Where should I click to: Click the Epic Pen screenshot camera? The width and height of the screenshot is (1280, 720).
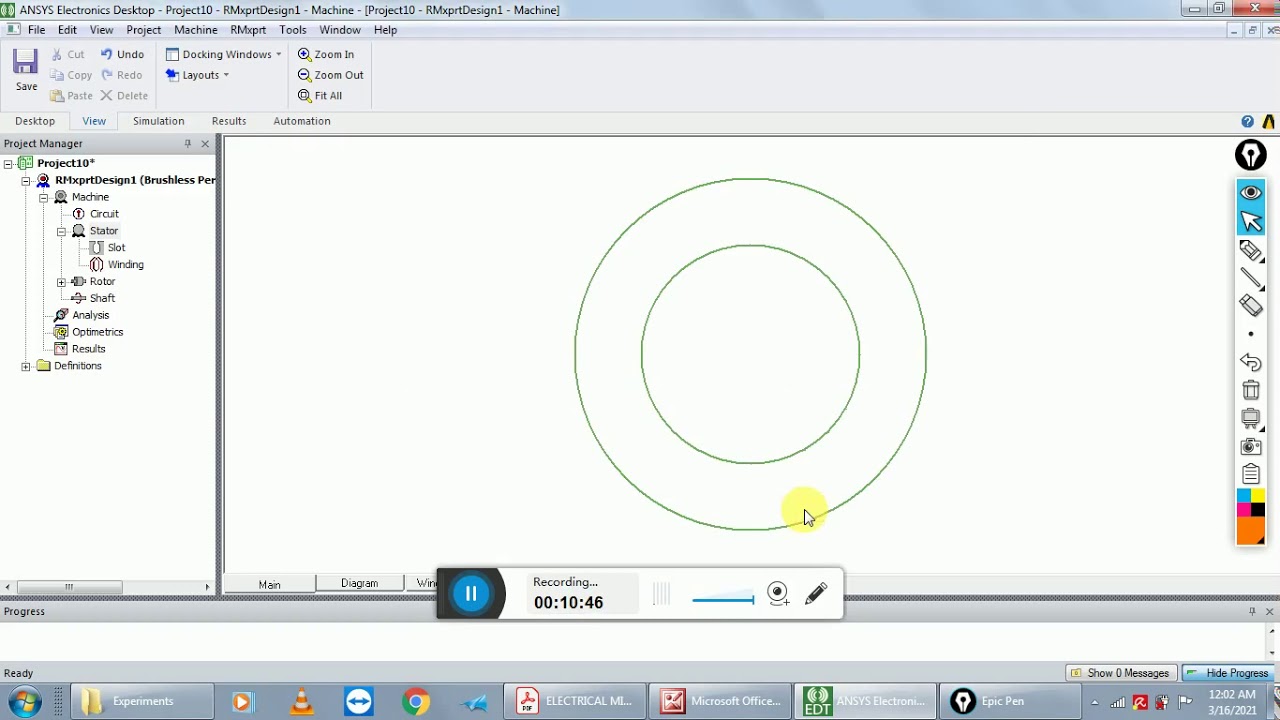1251,447
